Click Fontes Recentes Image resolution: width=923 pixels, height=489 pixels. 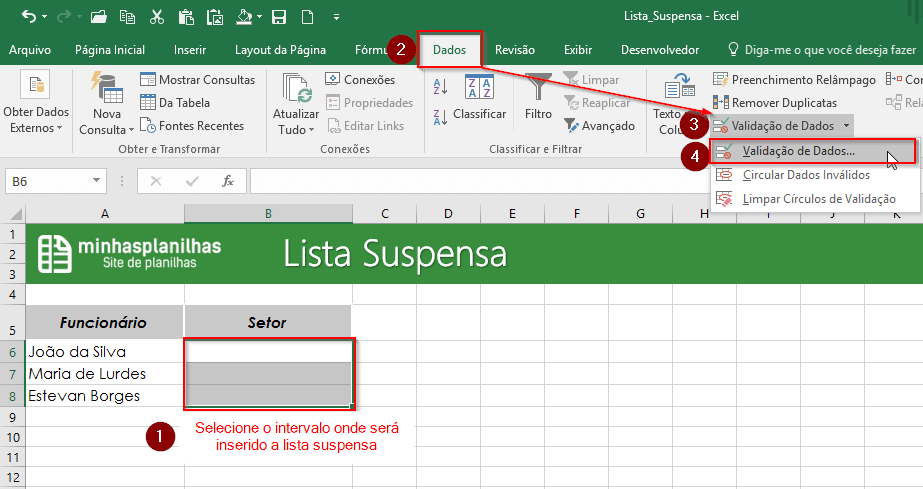[x=192, y=125]
